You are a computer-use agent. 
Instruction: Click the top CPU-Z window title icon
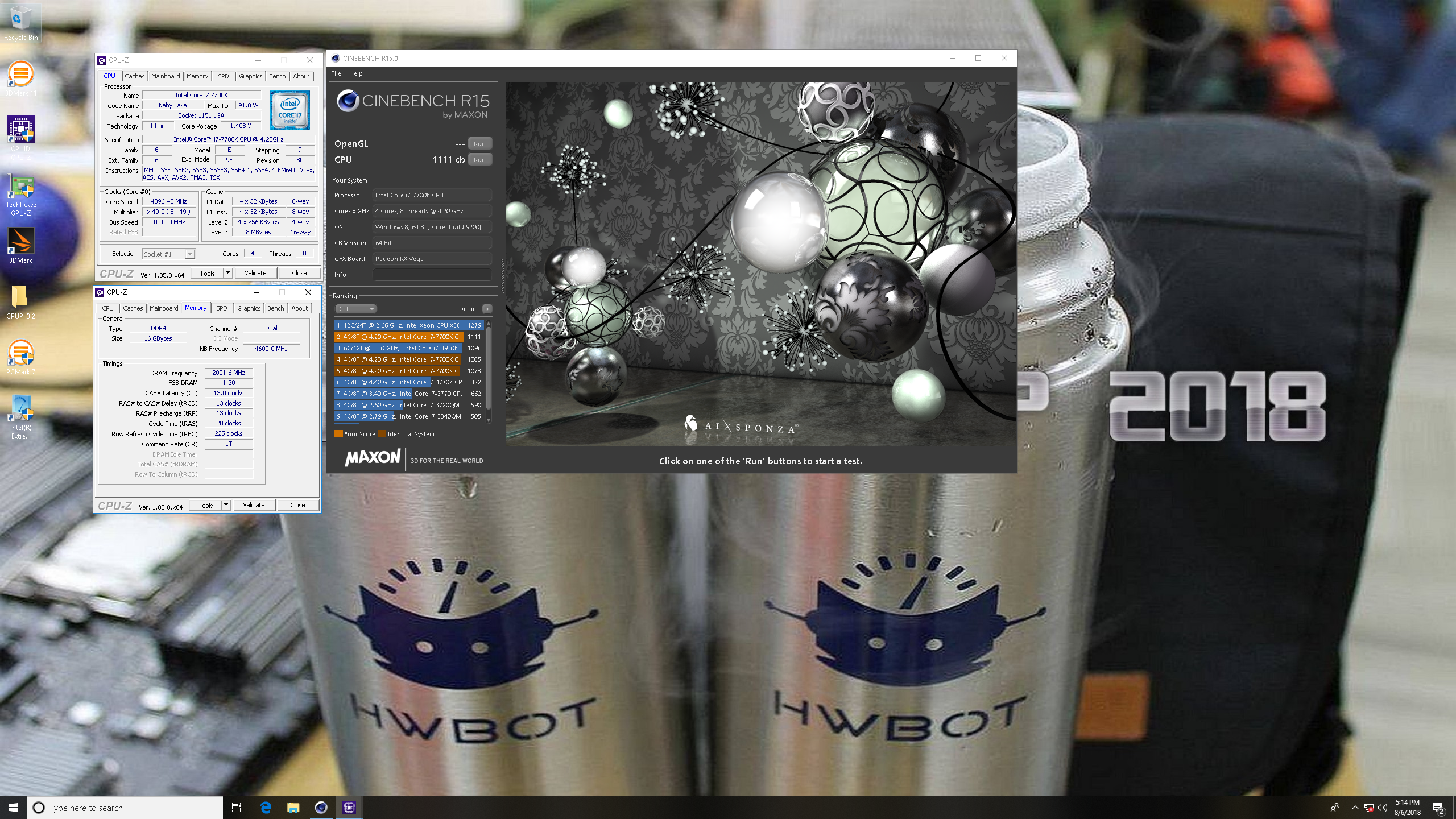101,60
